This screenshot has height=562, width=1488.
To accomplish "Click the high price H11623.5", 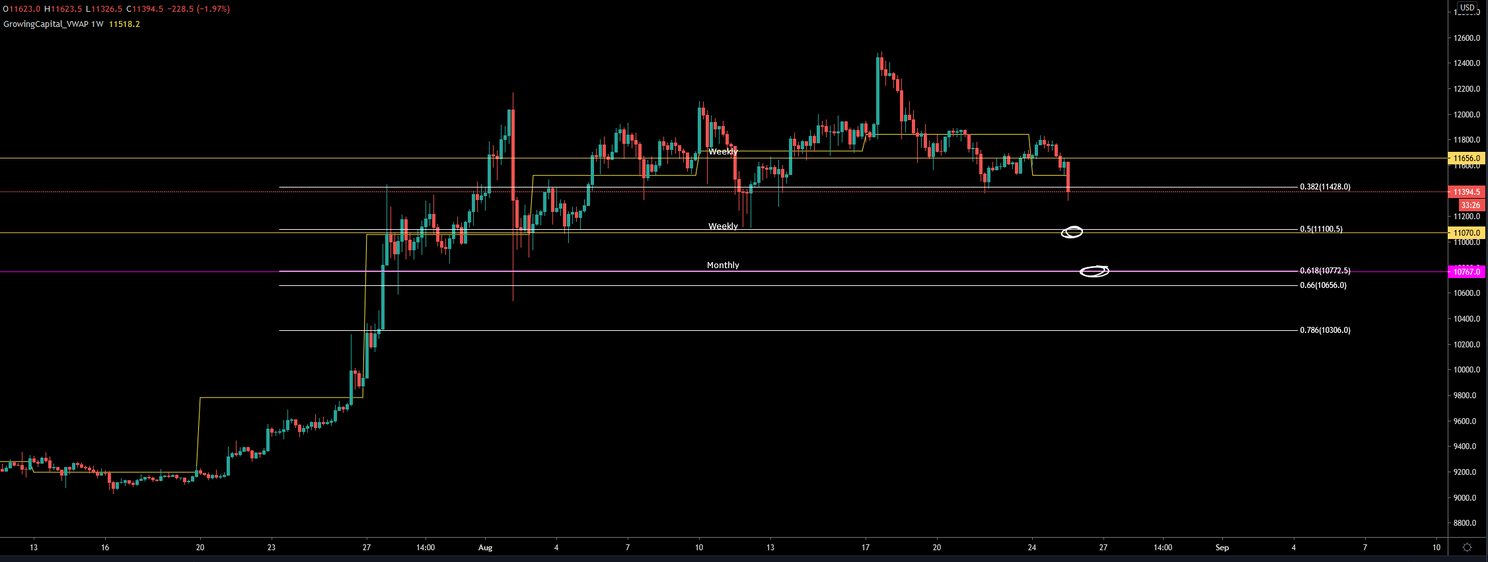I will (62, 10).
